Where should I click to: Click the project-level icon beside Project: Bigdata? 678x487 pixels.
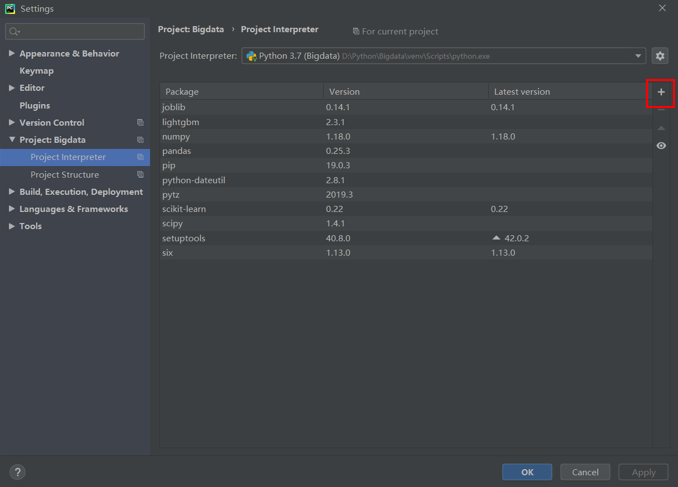[140, 140]
